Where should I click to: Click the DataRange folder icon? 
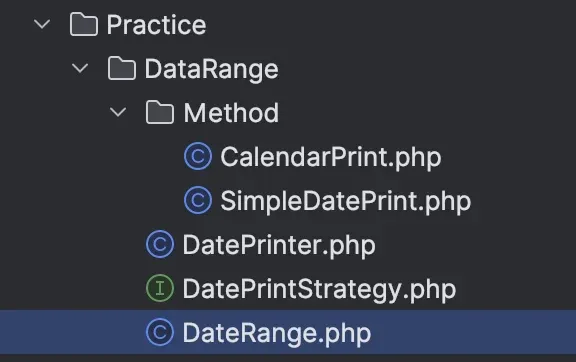coord(122,68)
